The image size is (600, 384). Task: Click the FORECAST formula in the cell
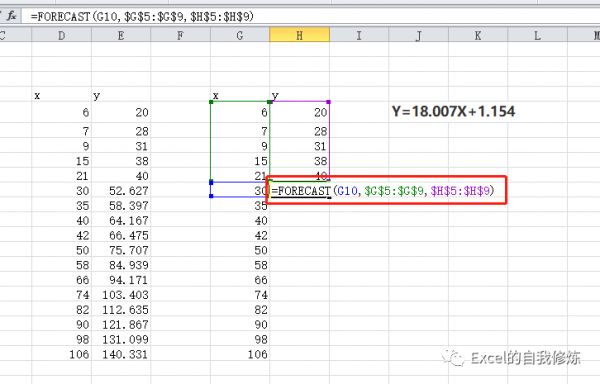pos(383,190)
